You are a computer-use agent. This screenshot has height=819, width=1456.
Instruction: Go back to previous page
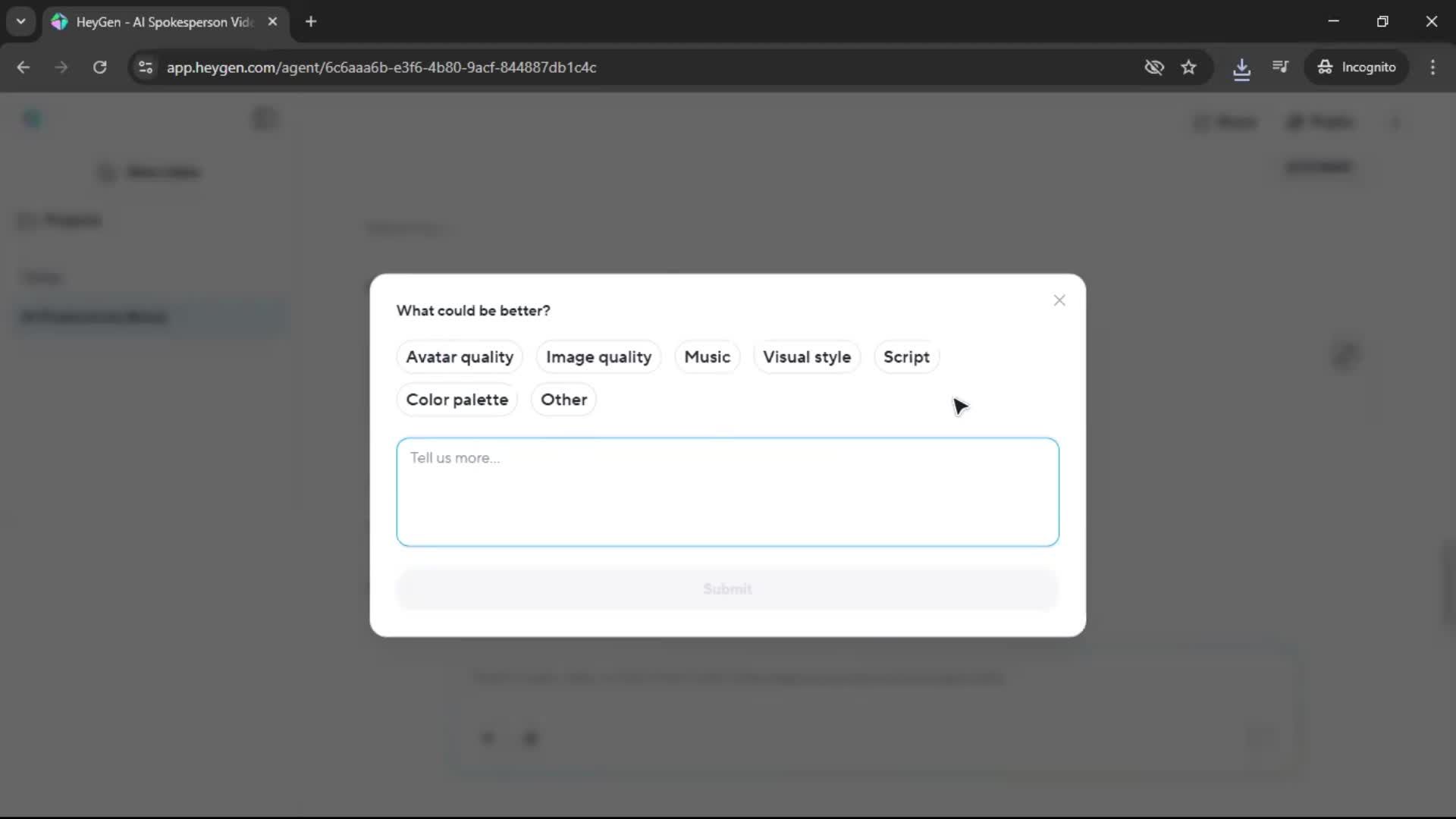[x=24, y=67]
